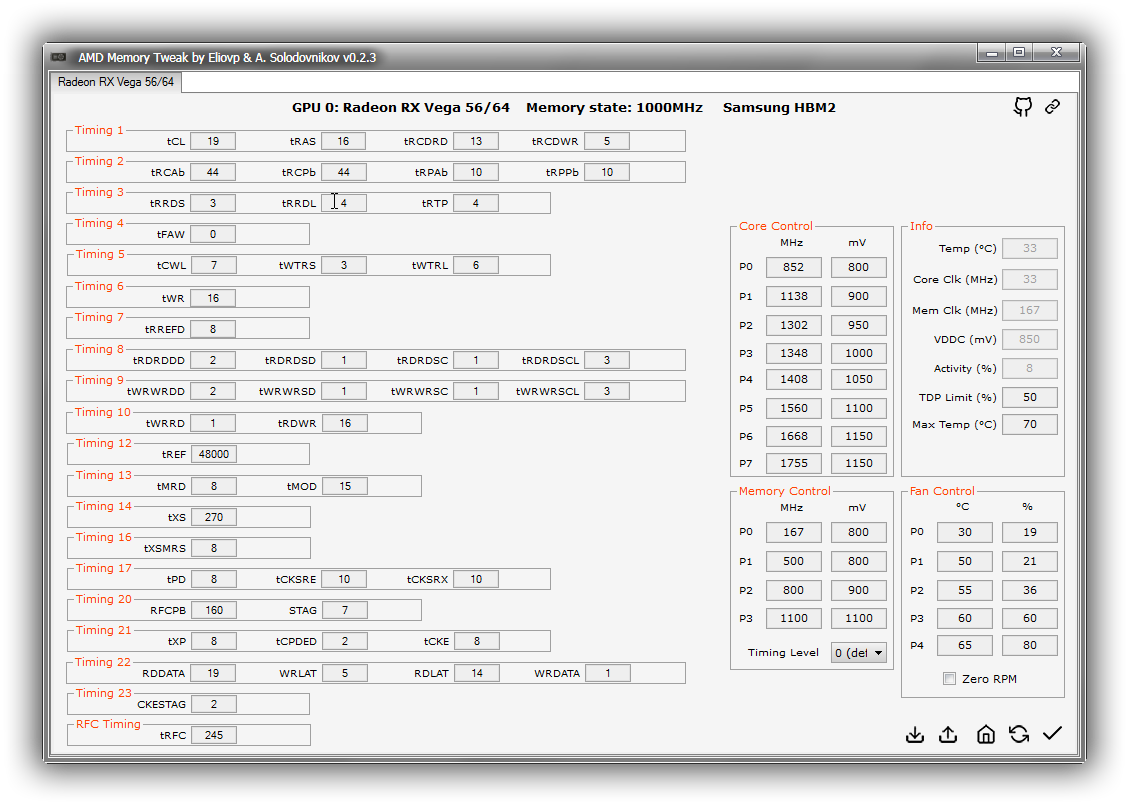The height and width of the screenshot is (806, 1129).
Task: Click the Memory state: 1000MHz text
Action: coord(614,108)
